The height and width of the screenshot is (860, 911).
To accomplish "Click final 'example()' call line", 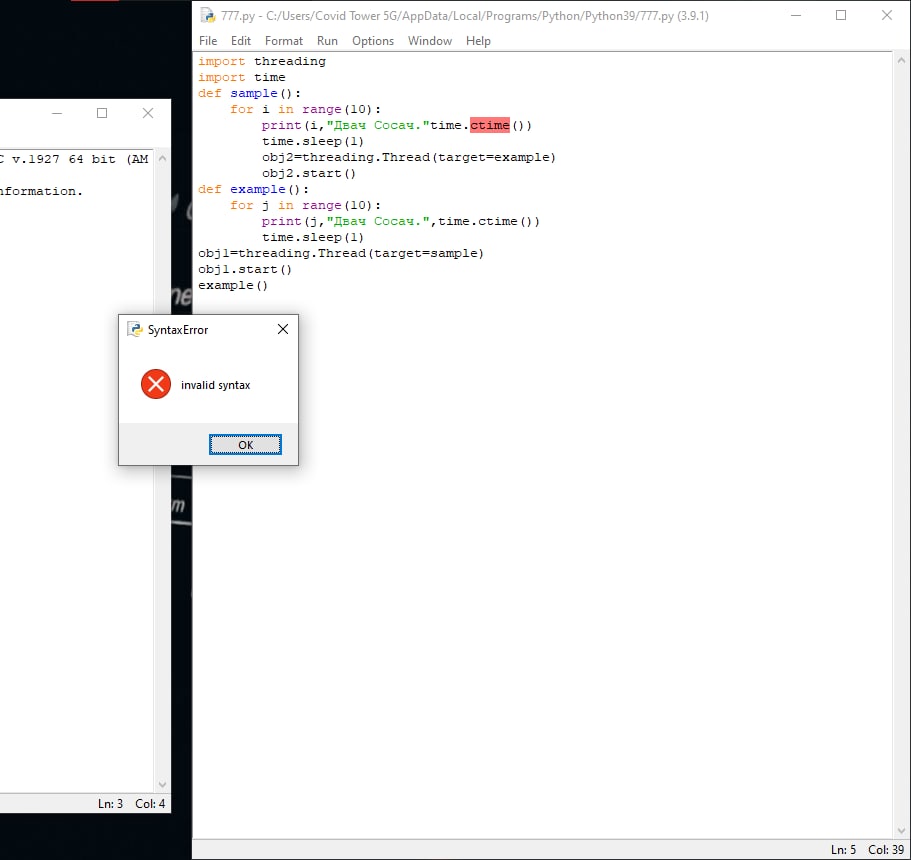I will (x=233, y=285).
